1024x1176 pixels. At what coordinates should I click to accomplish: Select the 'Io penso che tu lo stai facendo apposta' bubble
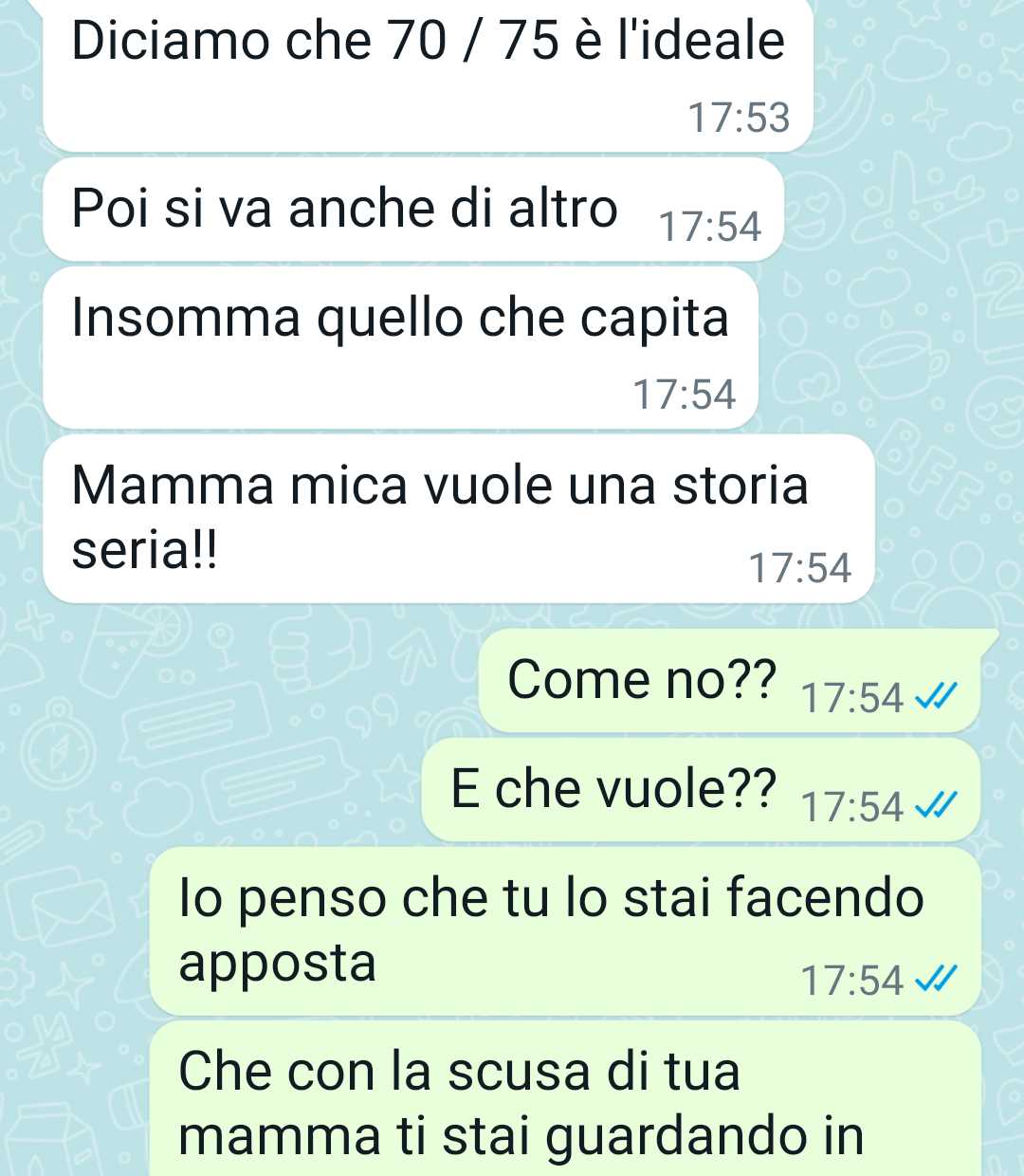[565, 931]
